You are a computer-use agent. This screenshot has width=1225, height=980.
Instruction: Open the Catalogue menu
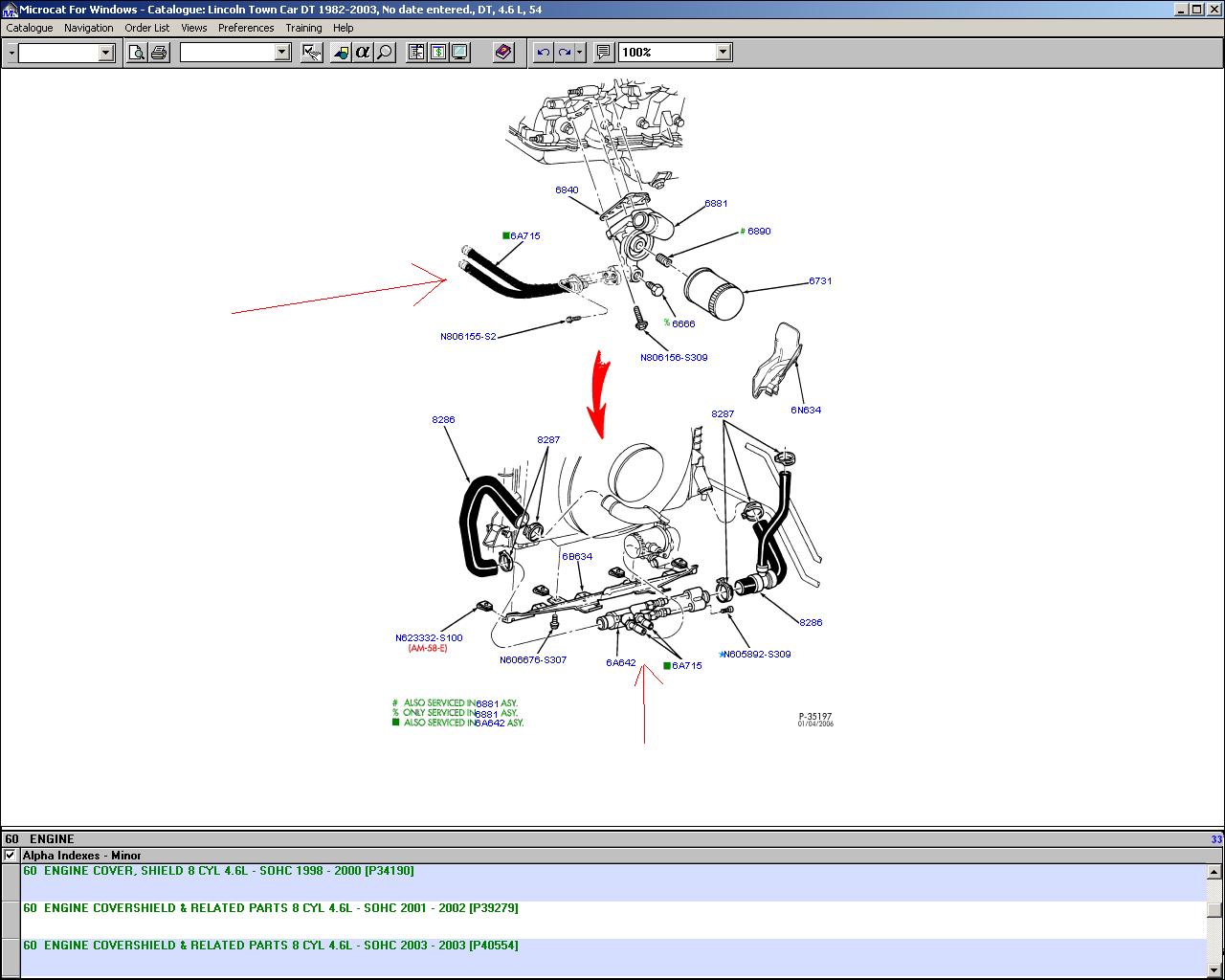coord(30,28)
